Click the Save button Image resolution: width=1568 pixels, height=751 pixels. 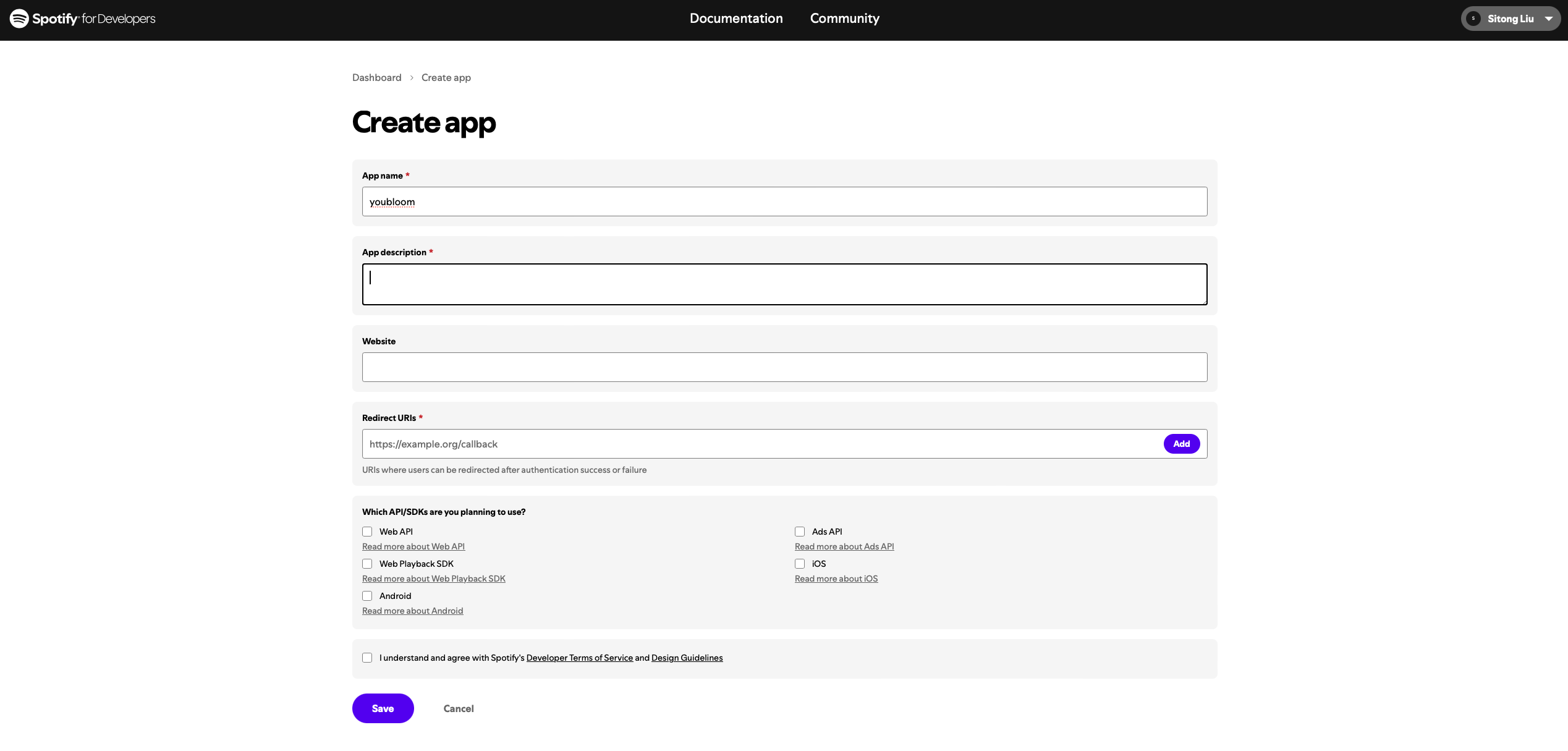[x=383, y=708]
